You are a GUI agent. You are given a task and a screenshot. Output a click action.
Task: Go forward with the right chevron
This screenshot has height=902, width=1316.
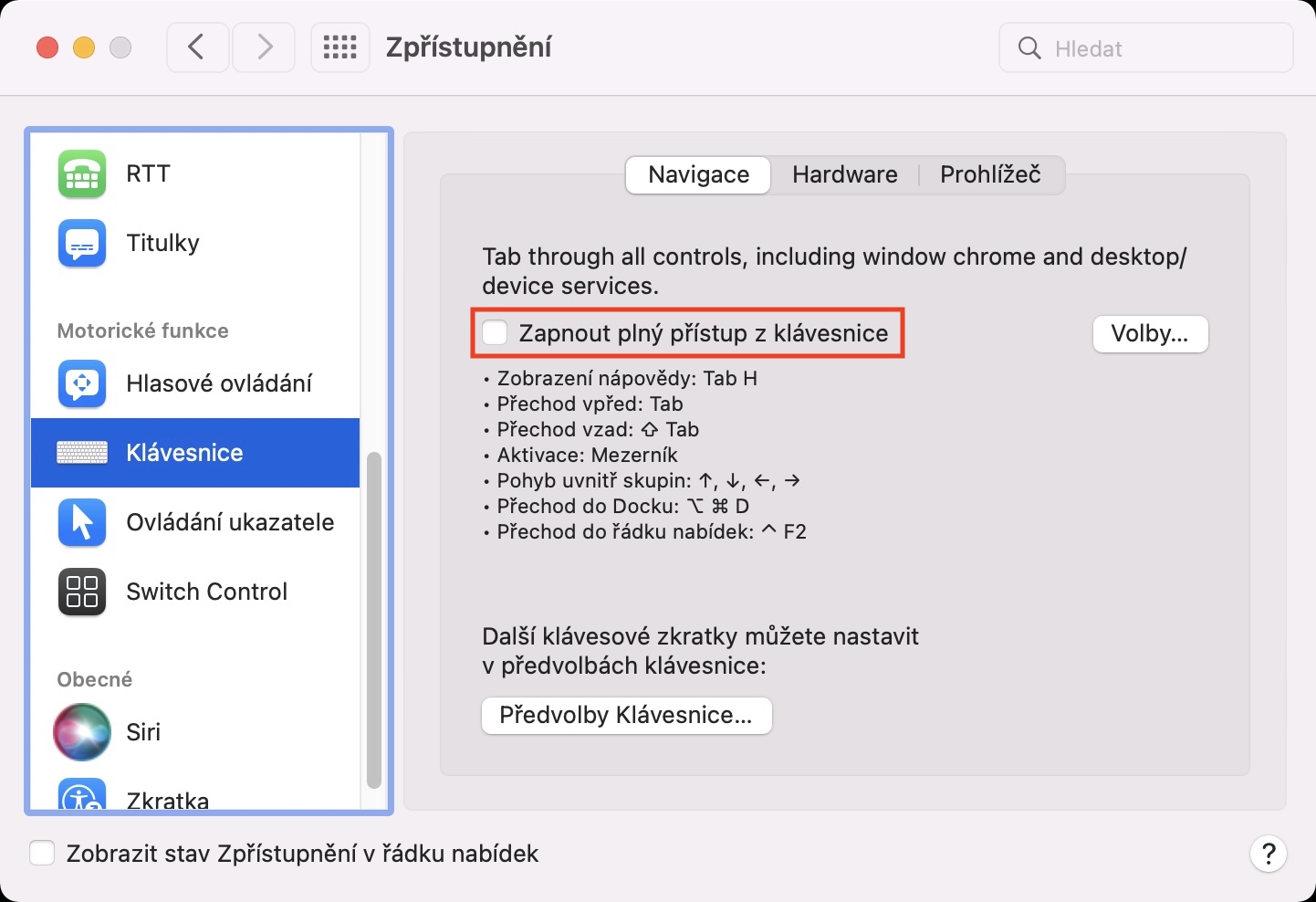coord(264,47)
